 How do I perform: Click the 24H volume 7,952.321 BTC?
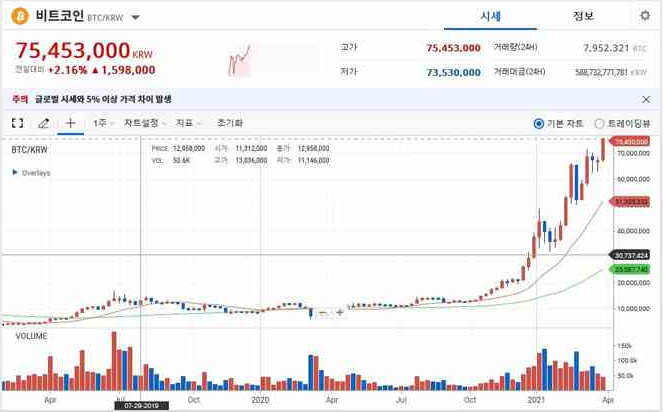point(615,48)
